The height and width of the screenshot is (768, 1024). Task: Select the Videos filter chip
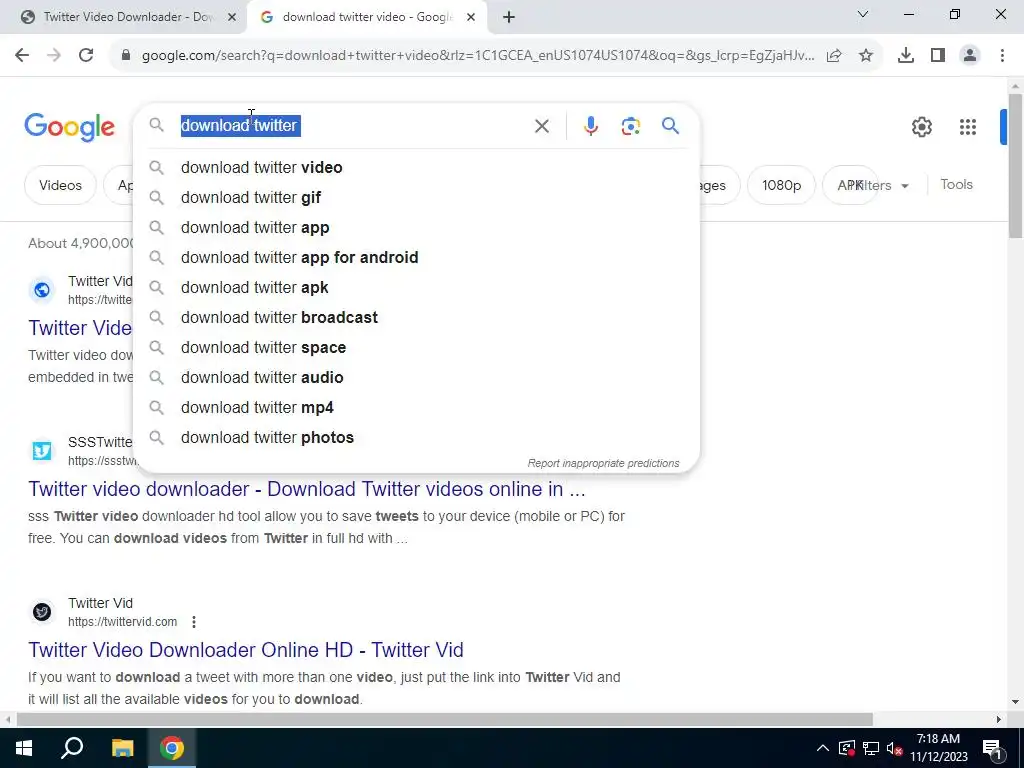[x=60, y=185]
